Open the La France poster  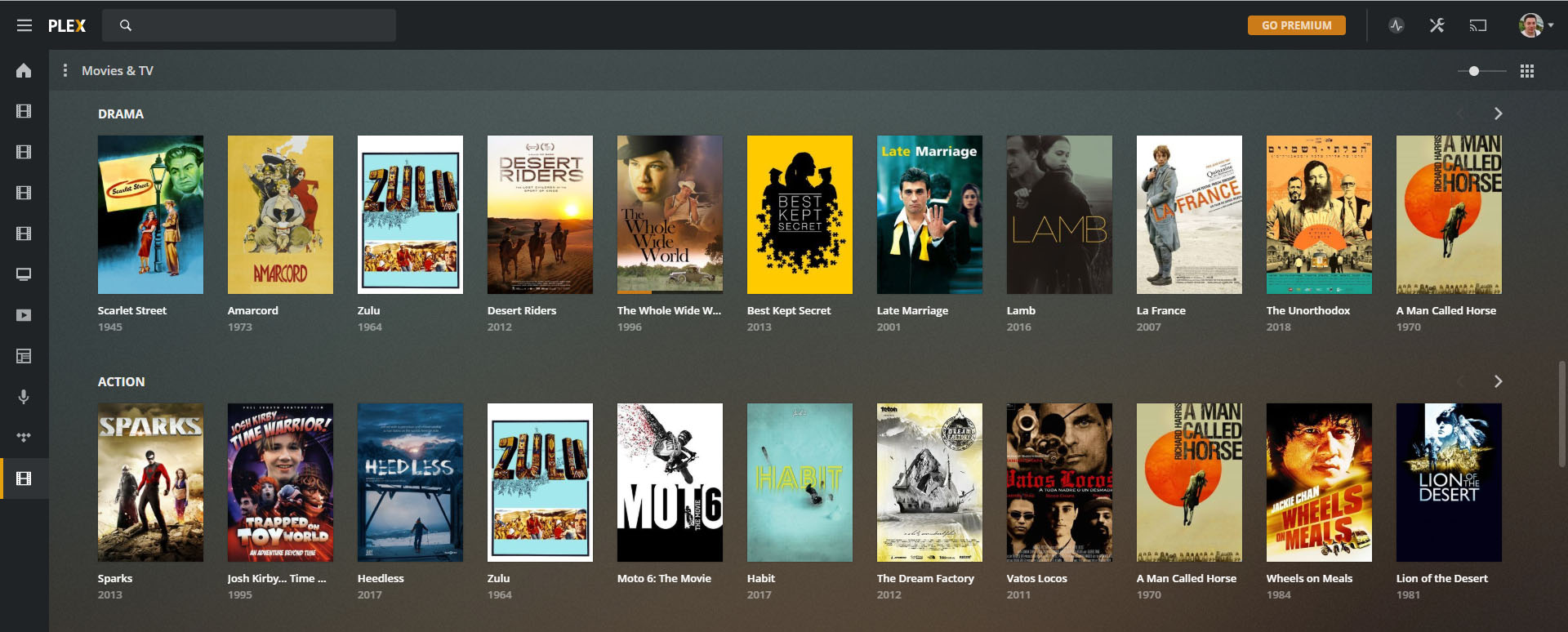click(1189, 215)
